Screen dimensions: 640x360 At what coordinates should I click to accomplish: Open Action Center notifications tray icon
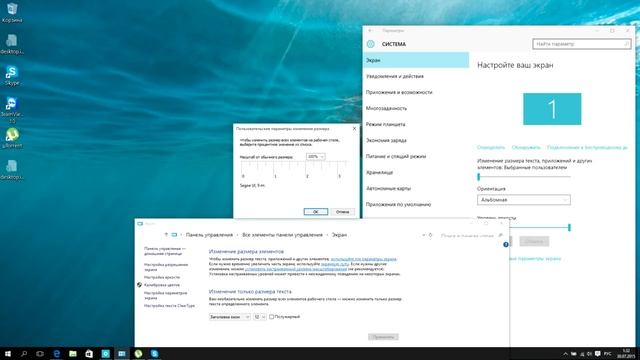598,354
